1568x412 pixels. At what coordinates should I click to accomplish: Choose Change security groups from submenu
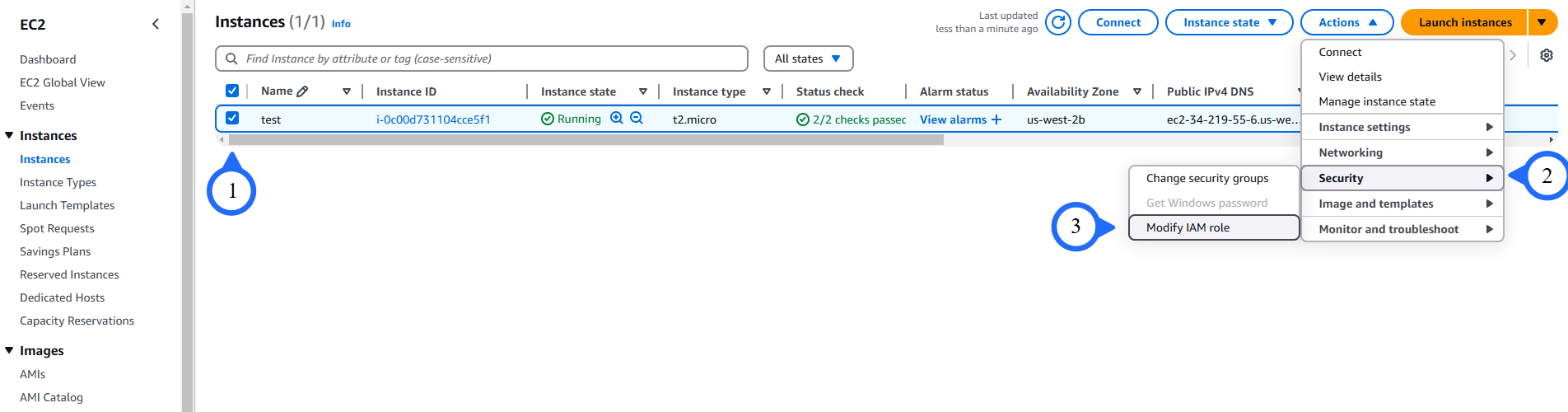pos(1207,178)
